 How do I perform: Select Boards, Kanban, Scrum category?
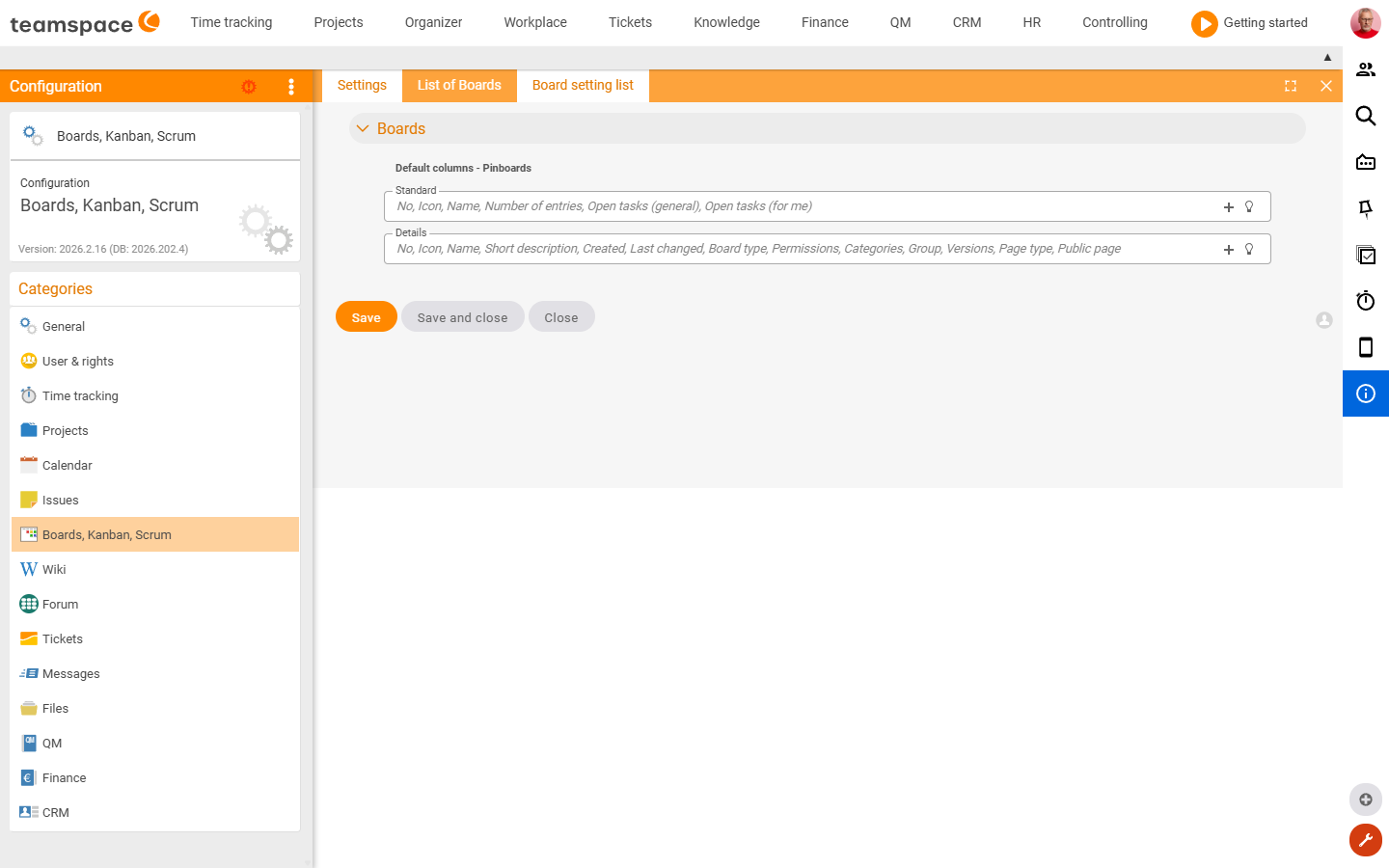click(x=154, y=534)
